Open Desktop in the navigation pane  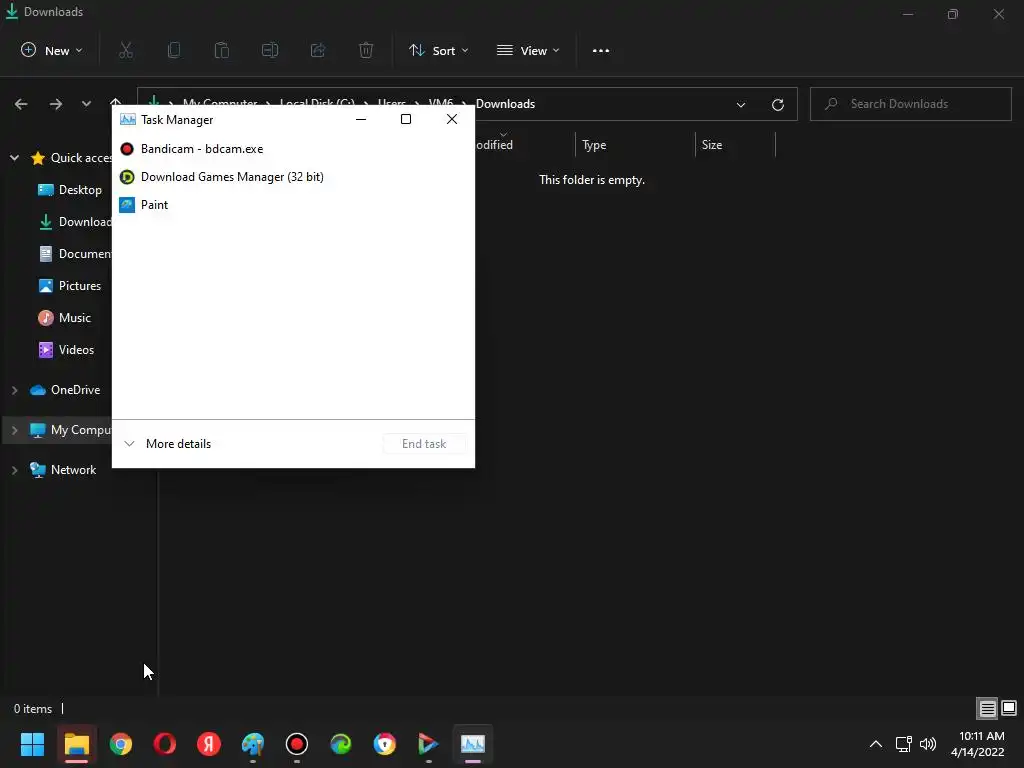click(70, 190)
